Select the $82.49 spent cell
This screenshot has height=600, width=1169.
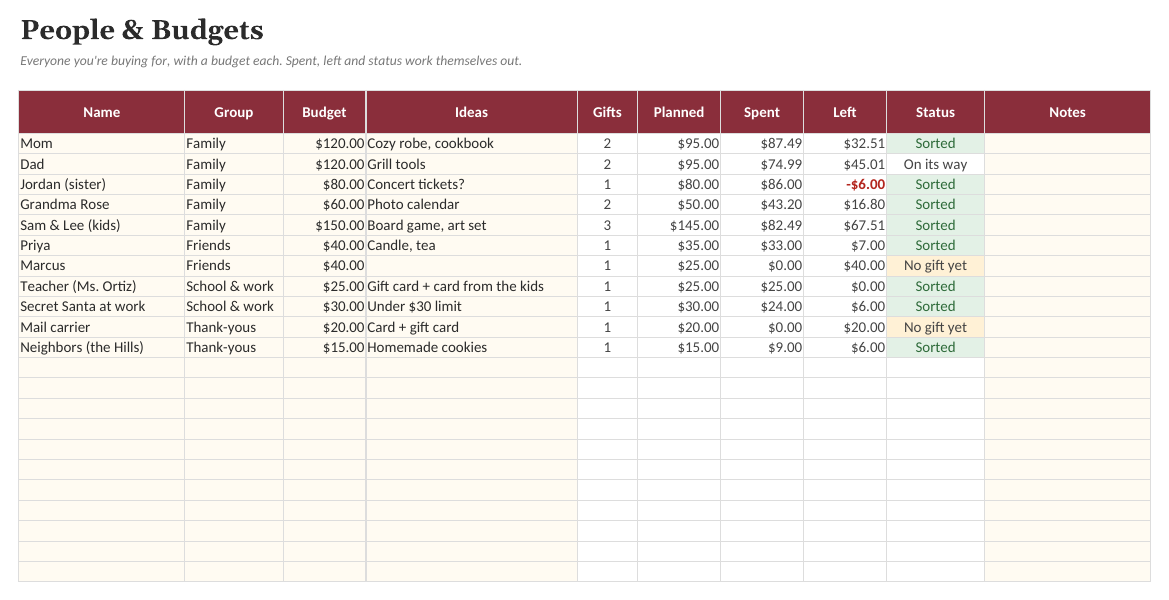761,225
